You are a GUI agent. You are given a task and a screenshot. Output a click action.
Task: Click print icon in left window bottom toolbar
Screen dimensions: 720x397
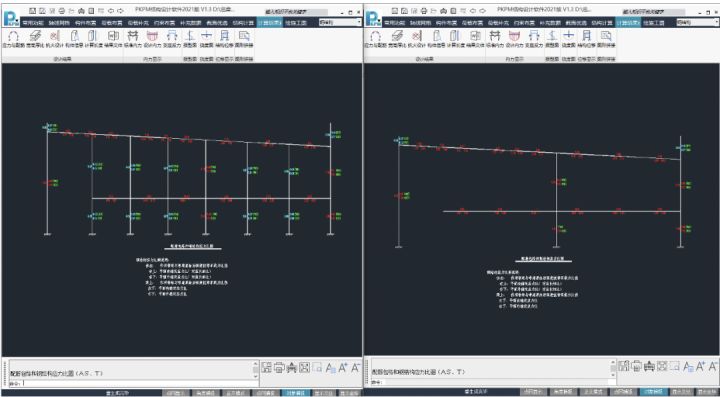point(279,367)
